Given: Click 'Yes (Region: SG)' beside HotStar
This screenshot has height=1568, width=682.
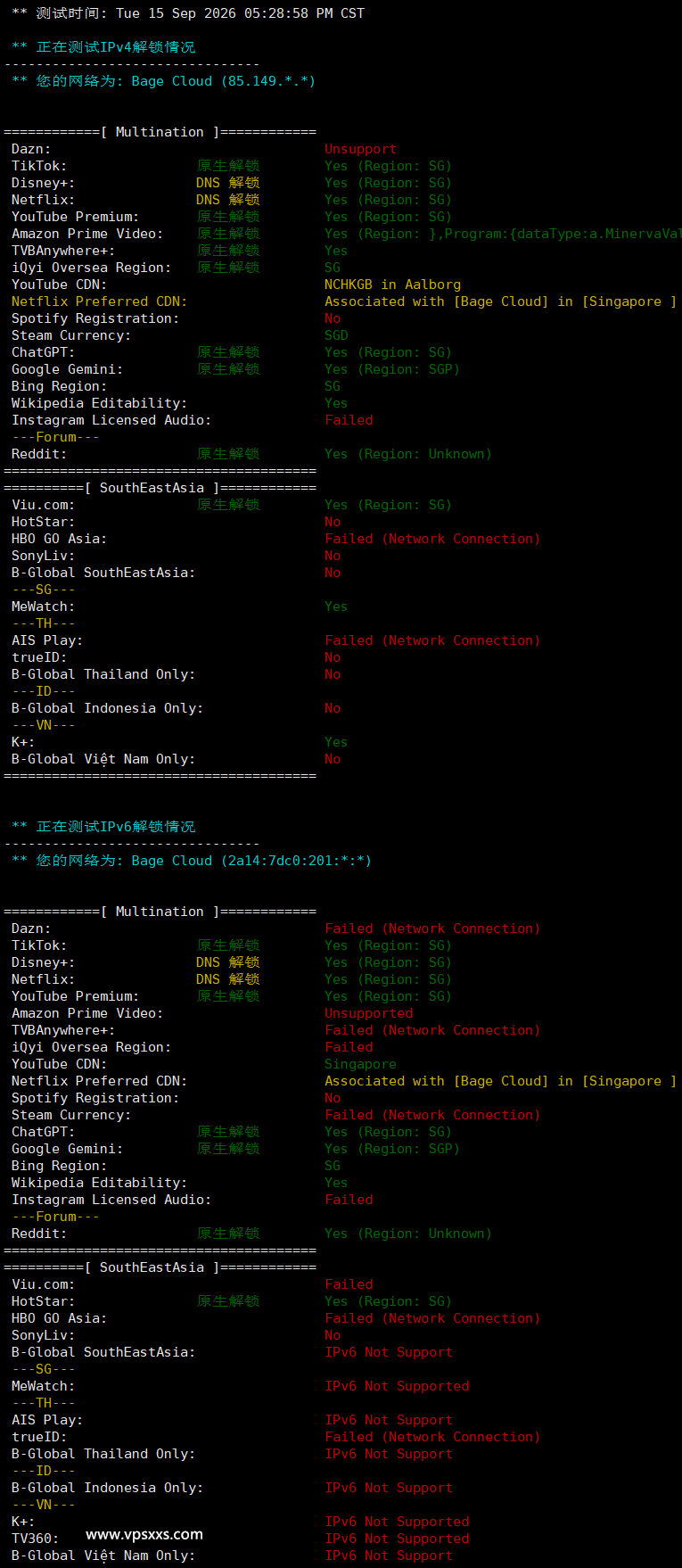Looking at the screenshot, I should (x=388, y=1301).
